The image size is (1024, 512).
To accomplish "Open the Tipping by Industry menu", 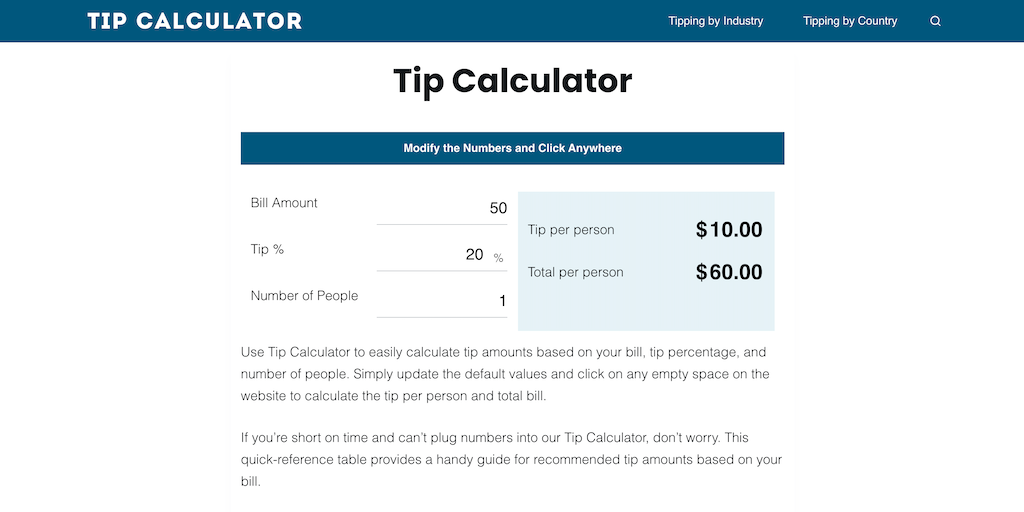I will pyautogui.click(x=715, y=21).
